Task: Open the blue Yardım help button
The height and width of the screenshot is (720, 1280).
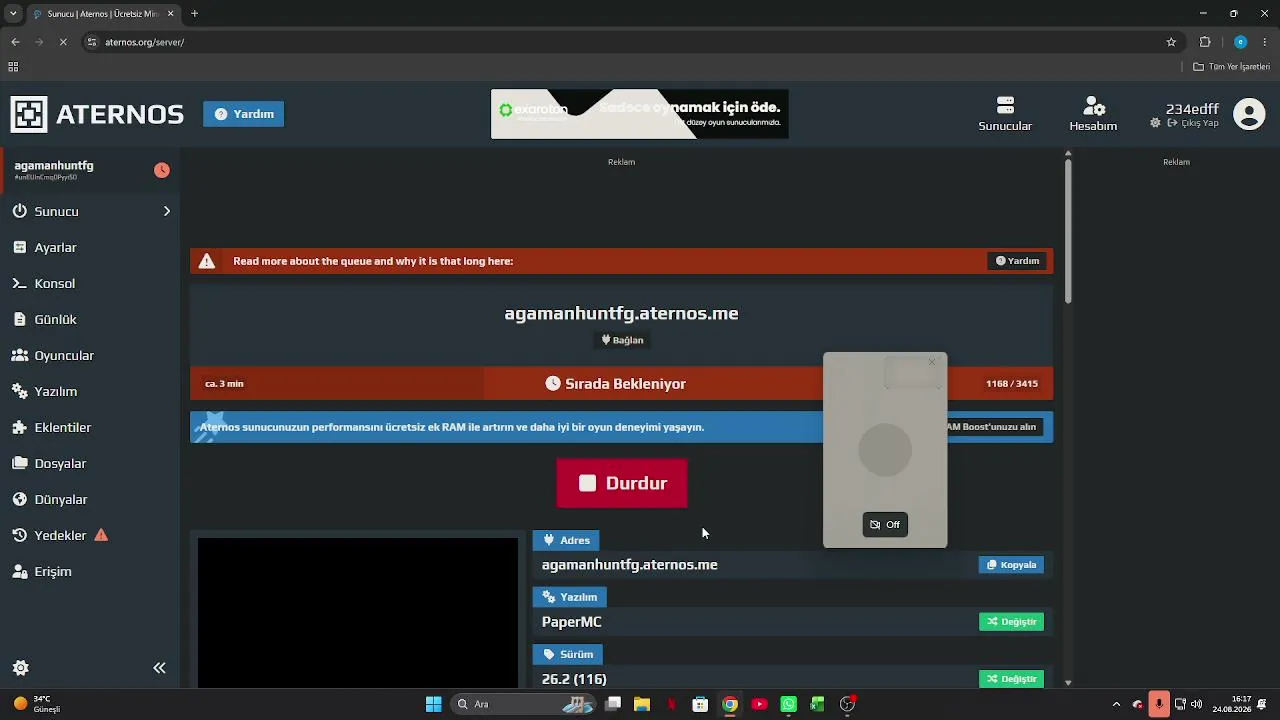Action: (244, 114)
